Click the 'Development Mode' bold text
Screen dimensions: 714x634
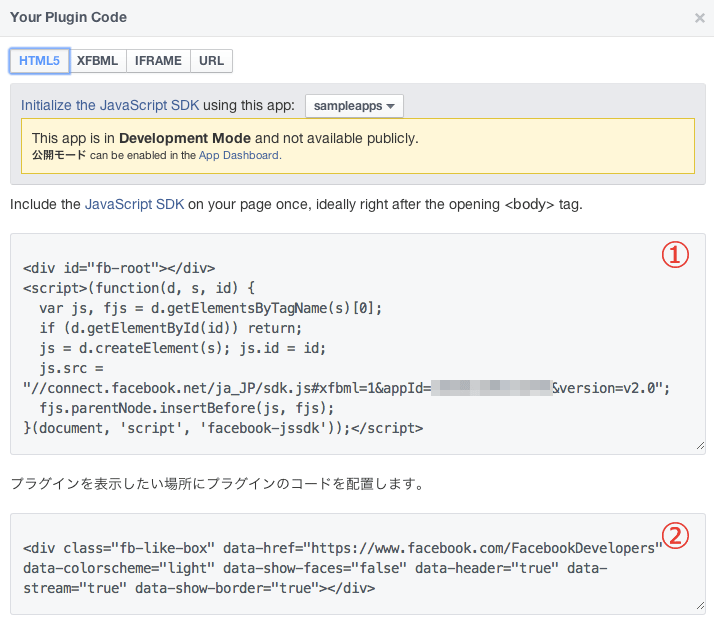[185, 138]
